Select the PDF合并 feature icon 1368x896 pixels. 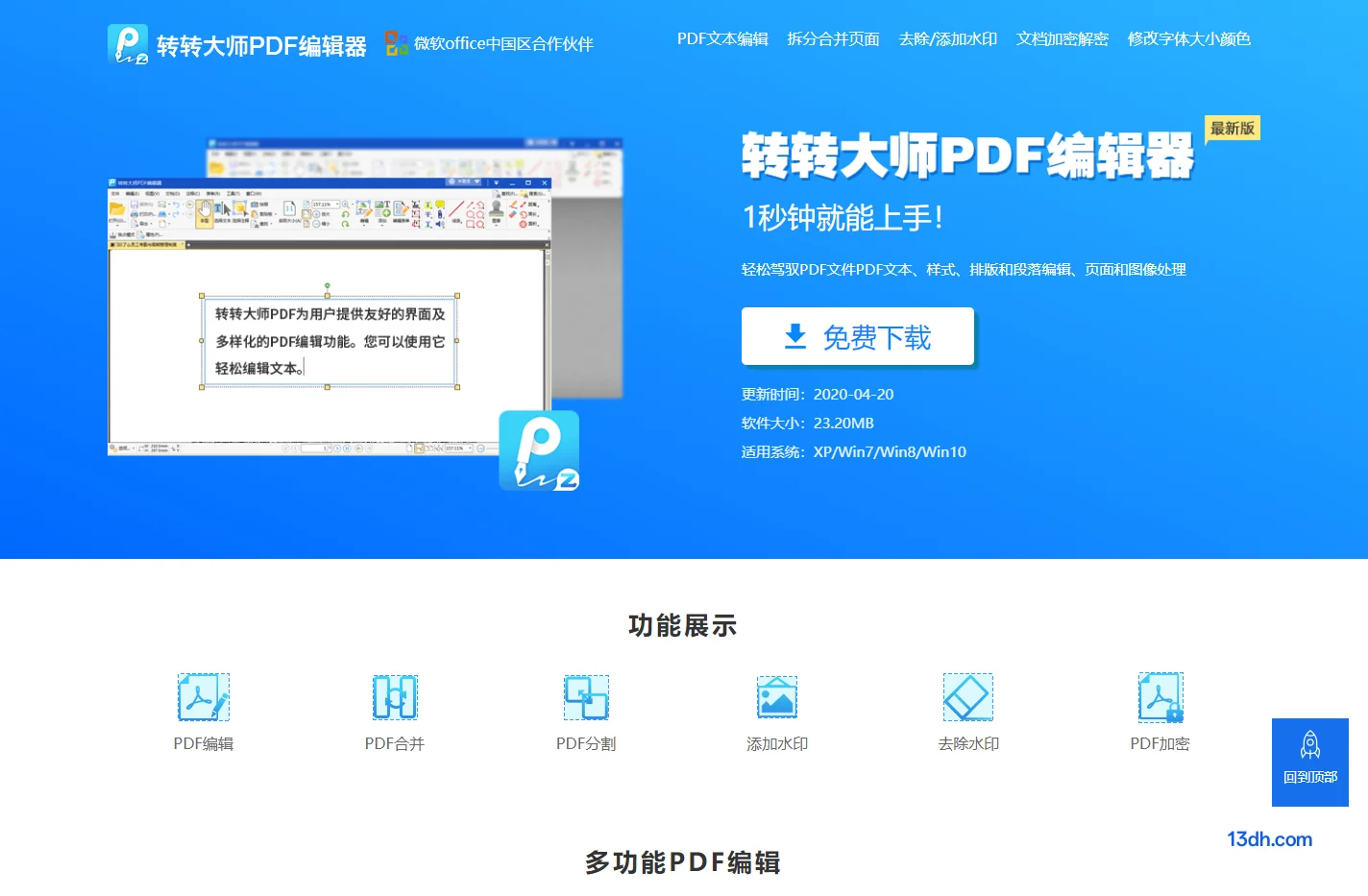395,697
